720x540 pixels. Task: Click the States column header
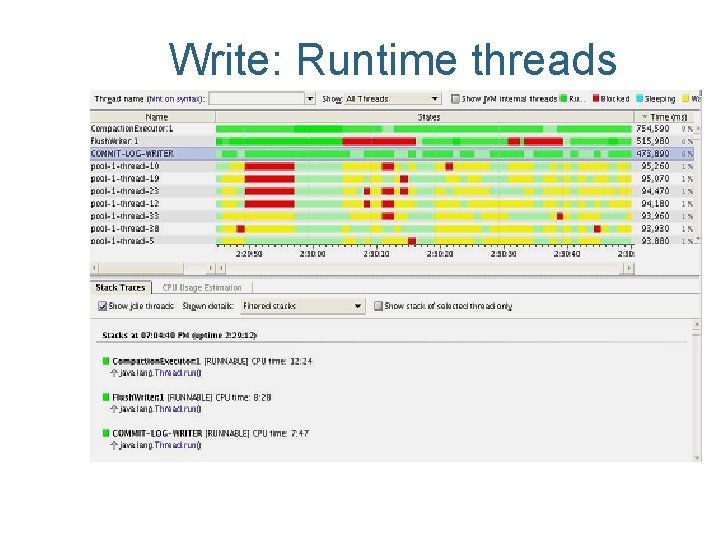pyautogui.click(x=425, y=117)
